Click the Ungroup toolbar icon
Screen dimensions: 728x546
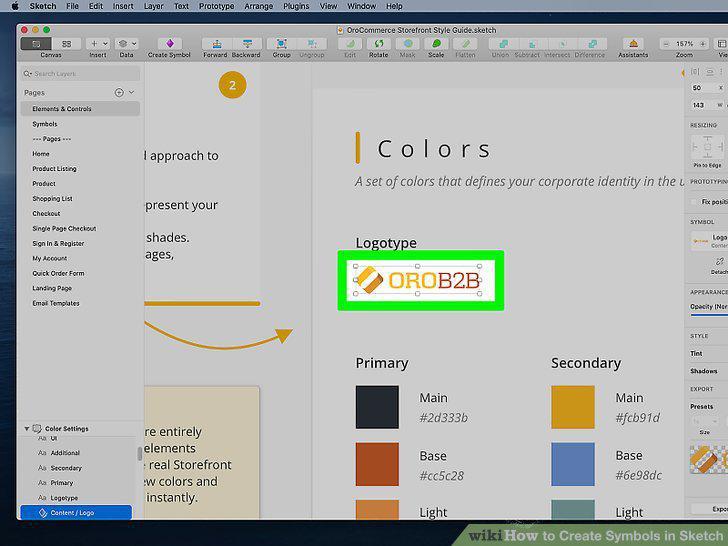312,44
